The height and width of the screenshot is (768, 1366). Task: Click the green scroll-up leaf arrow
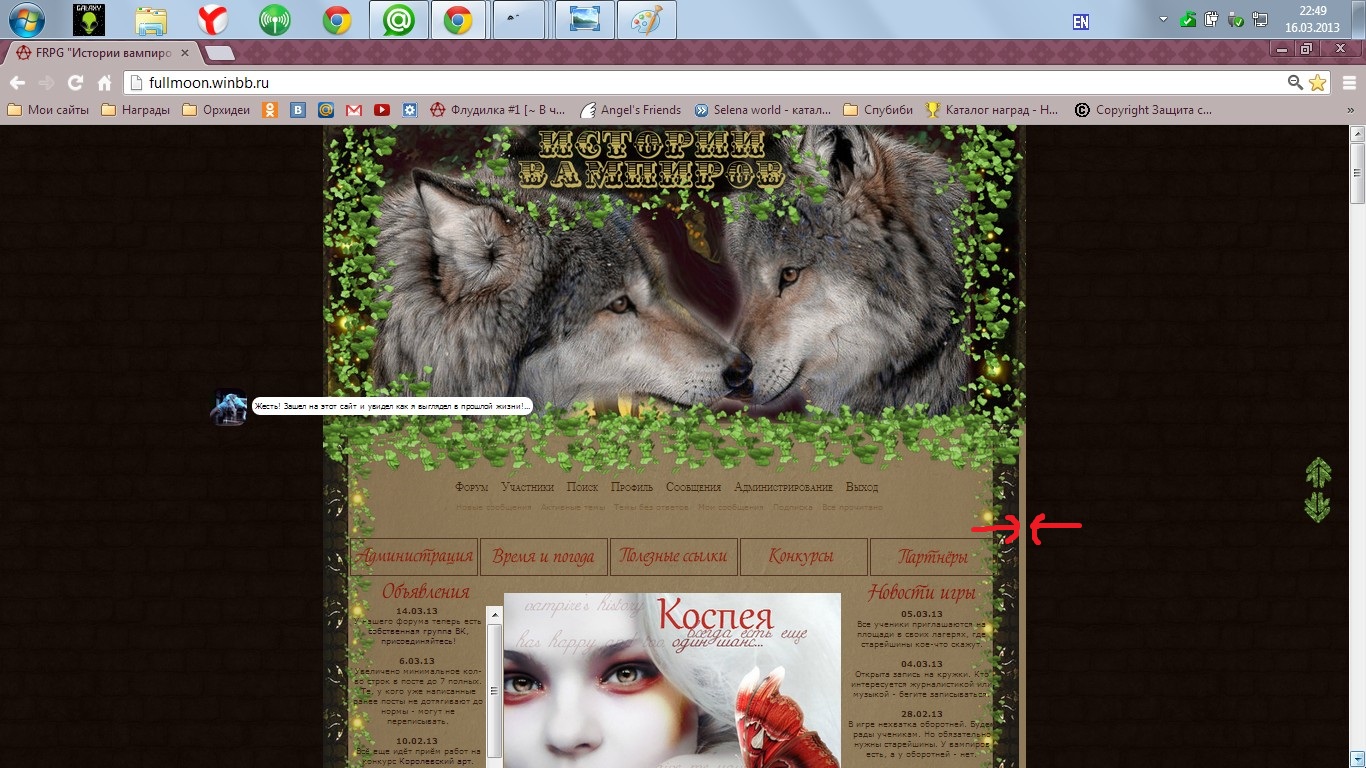[1318, 473]
